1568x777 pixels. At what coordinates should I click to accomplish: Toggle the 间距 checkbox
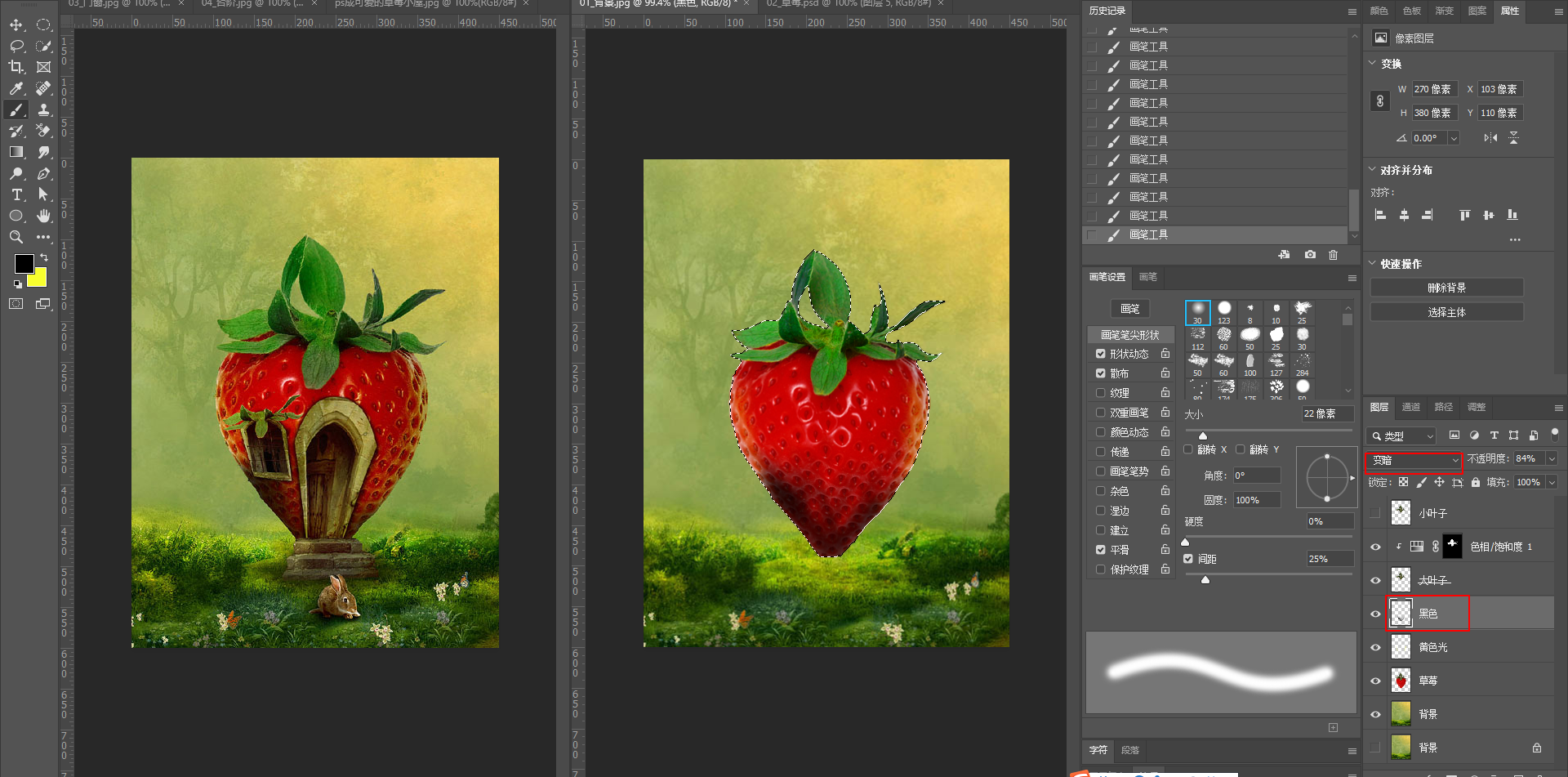point(1188,559)
